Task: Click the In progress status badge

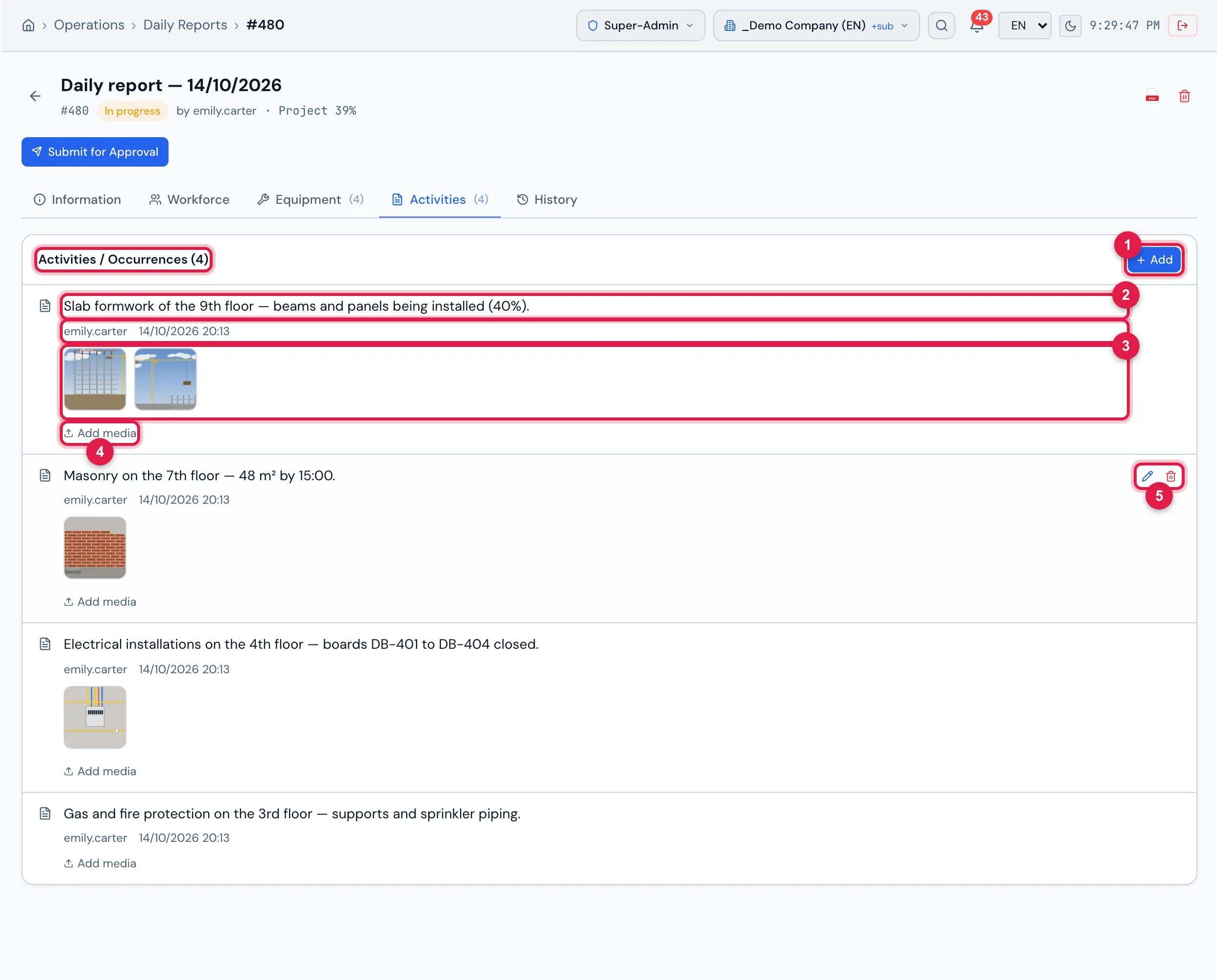Action: click(133, 111)
